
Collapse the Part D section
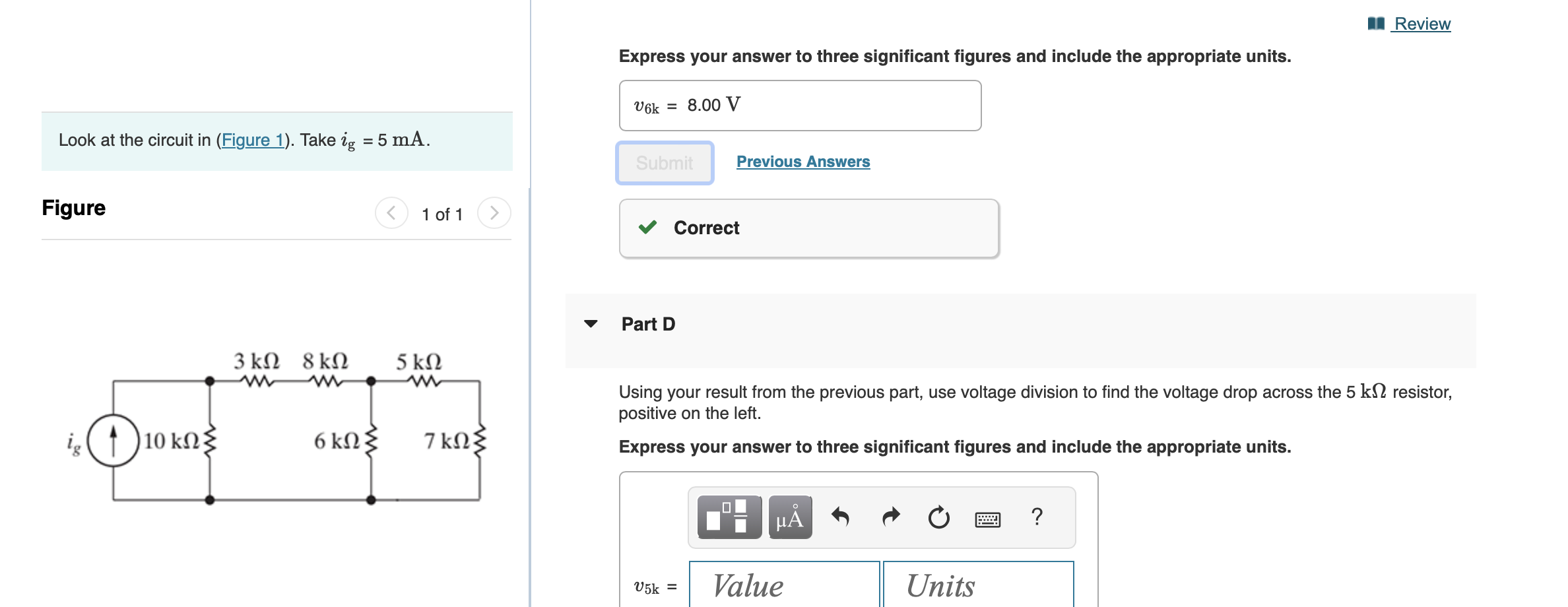591,324
